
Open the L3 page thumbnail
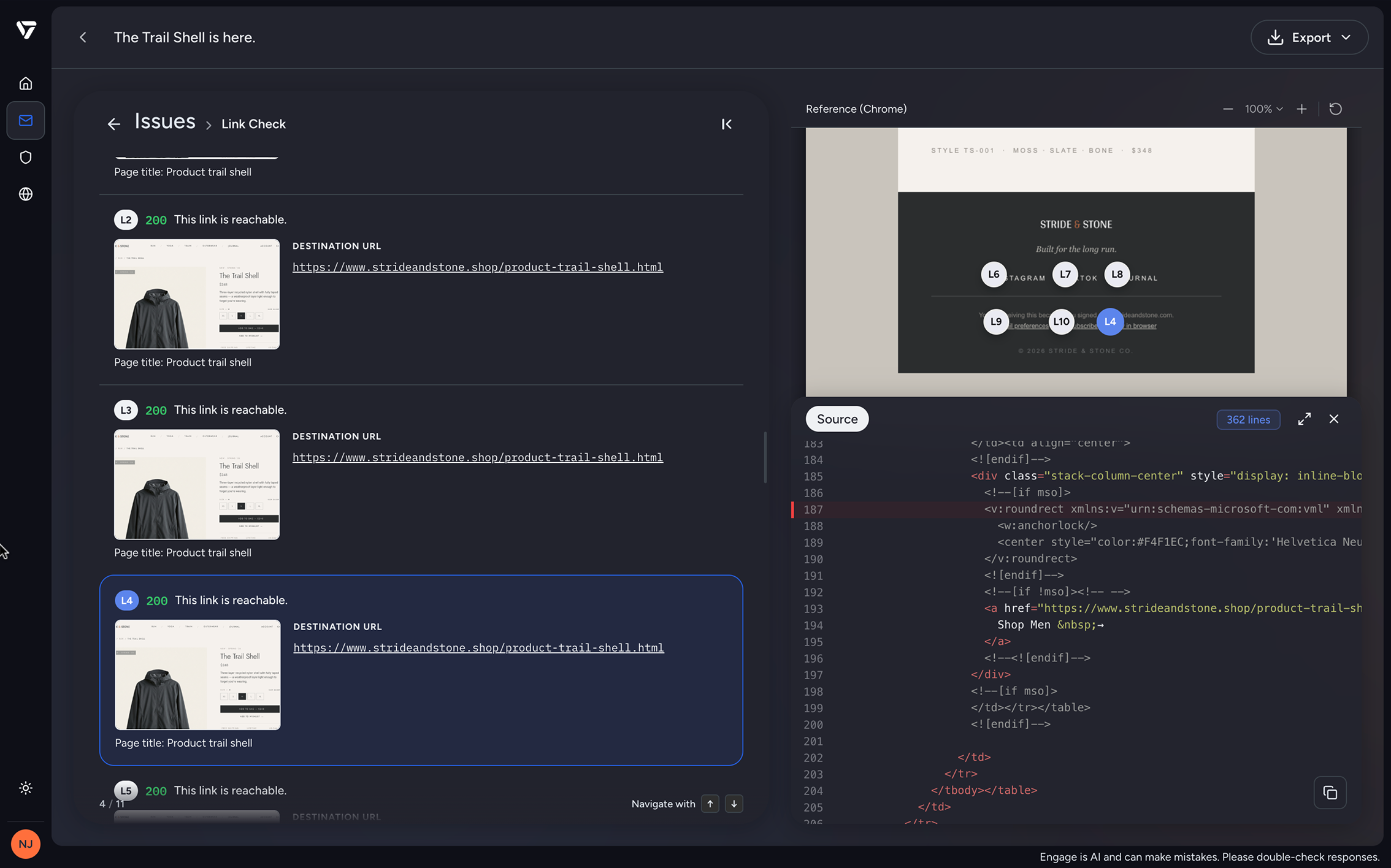point(197,485)
